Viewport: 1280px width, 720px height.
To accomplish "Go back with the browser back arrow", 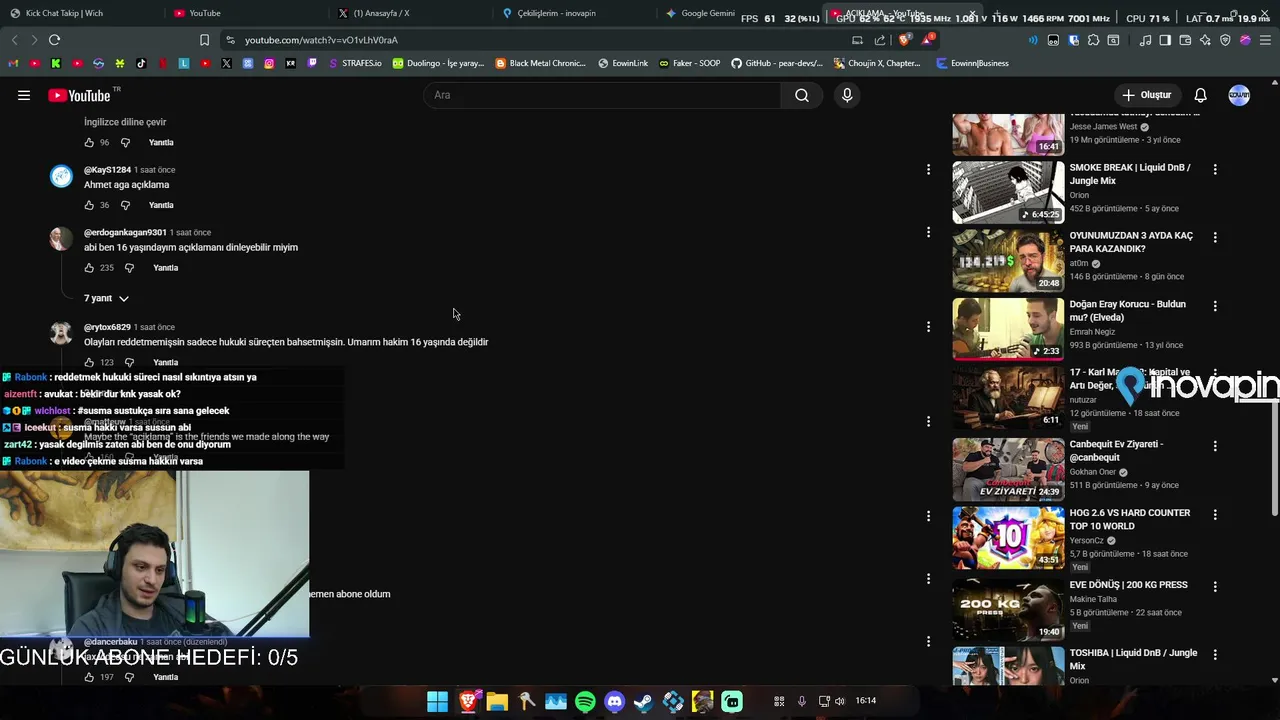I will [14, 40].
